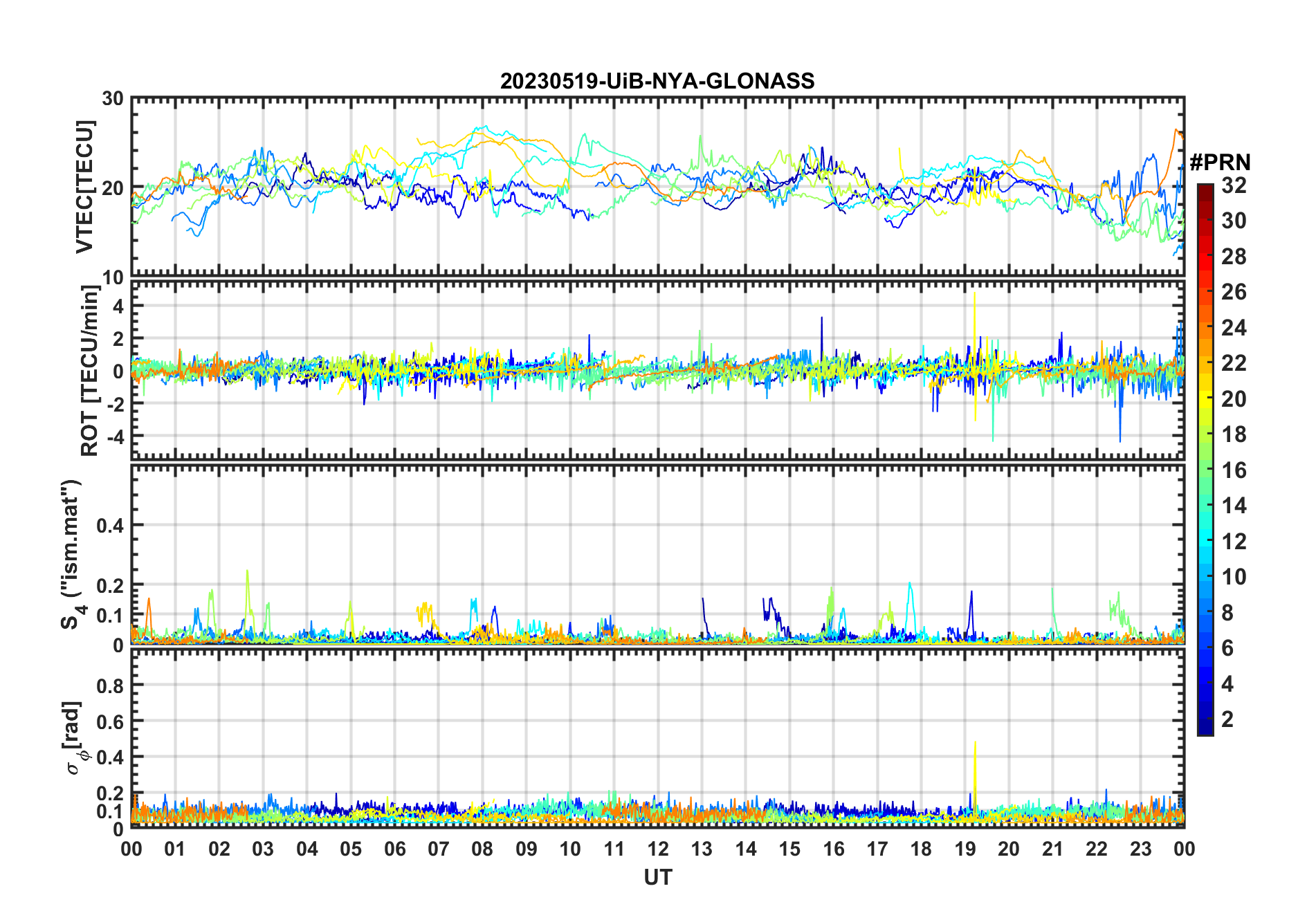Click x-axis tick label 06

click(x=394, y=849)
